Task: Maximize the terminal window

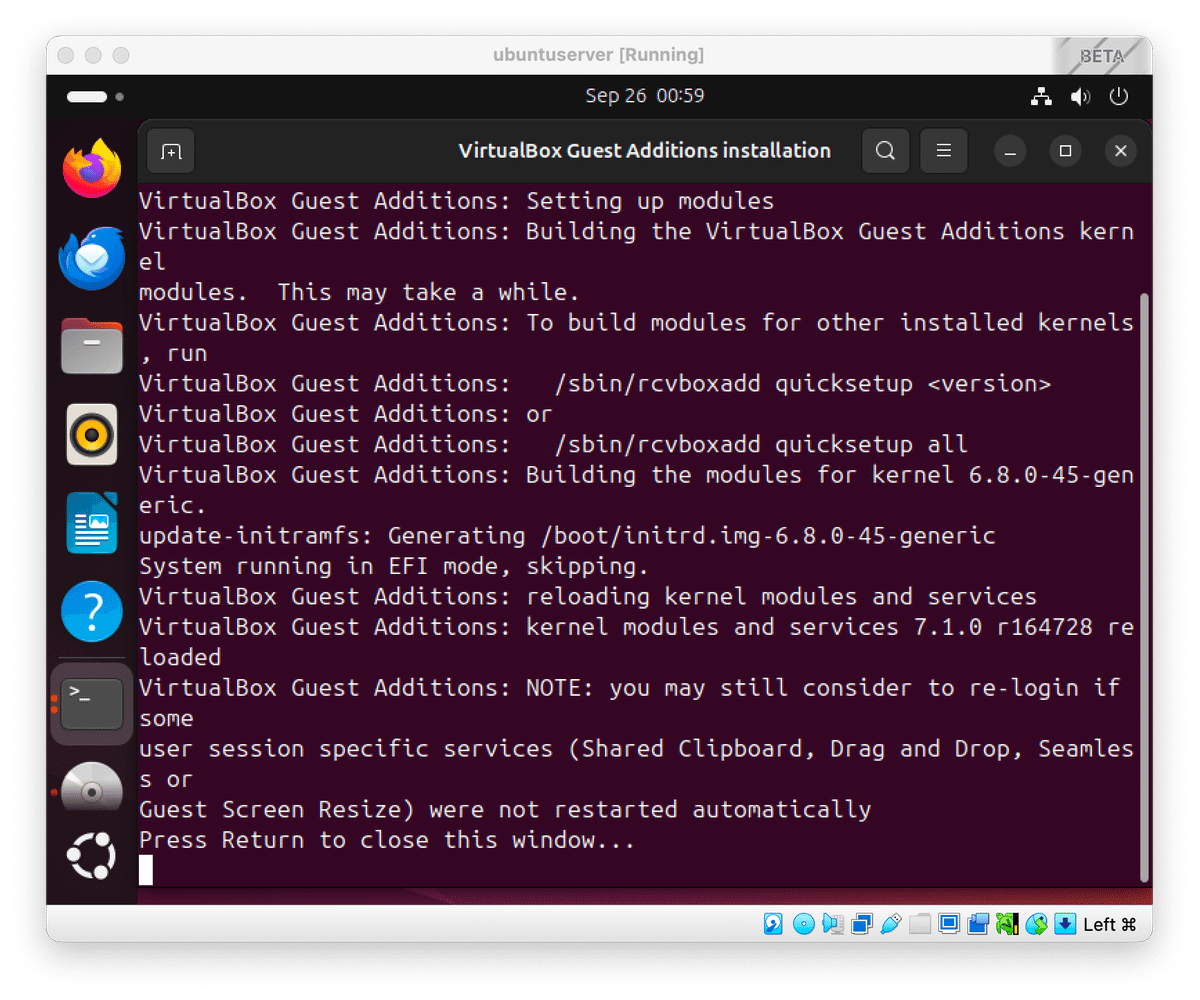Action: click(x=1065, y=151)
